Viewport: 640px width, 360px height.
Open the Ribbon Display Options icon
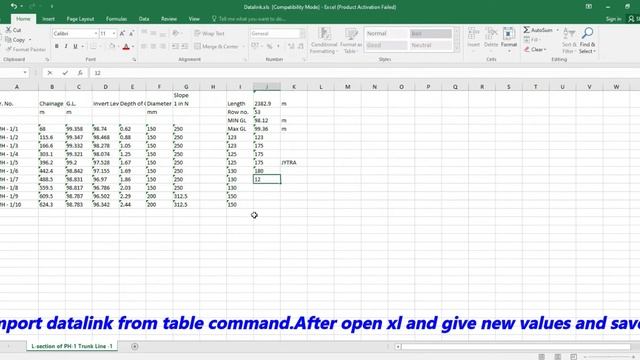pos(589,7)
